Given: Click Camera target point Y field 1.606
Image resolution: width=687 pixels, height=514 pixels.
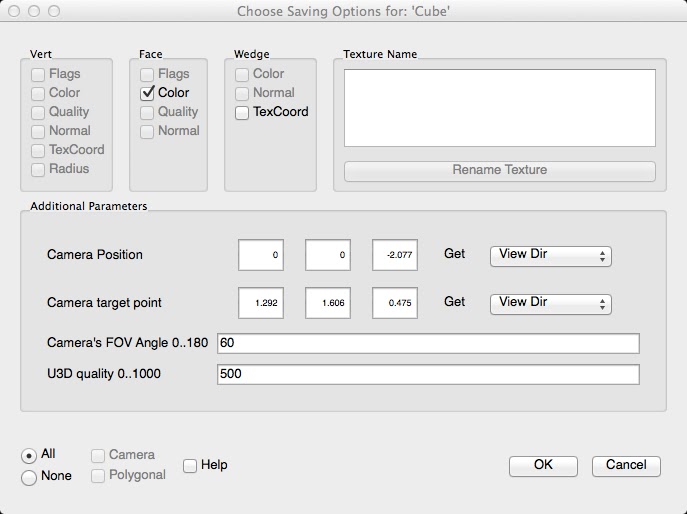Looking at the screenshot, I should tap(327, 303).
